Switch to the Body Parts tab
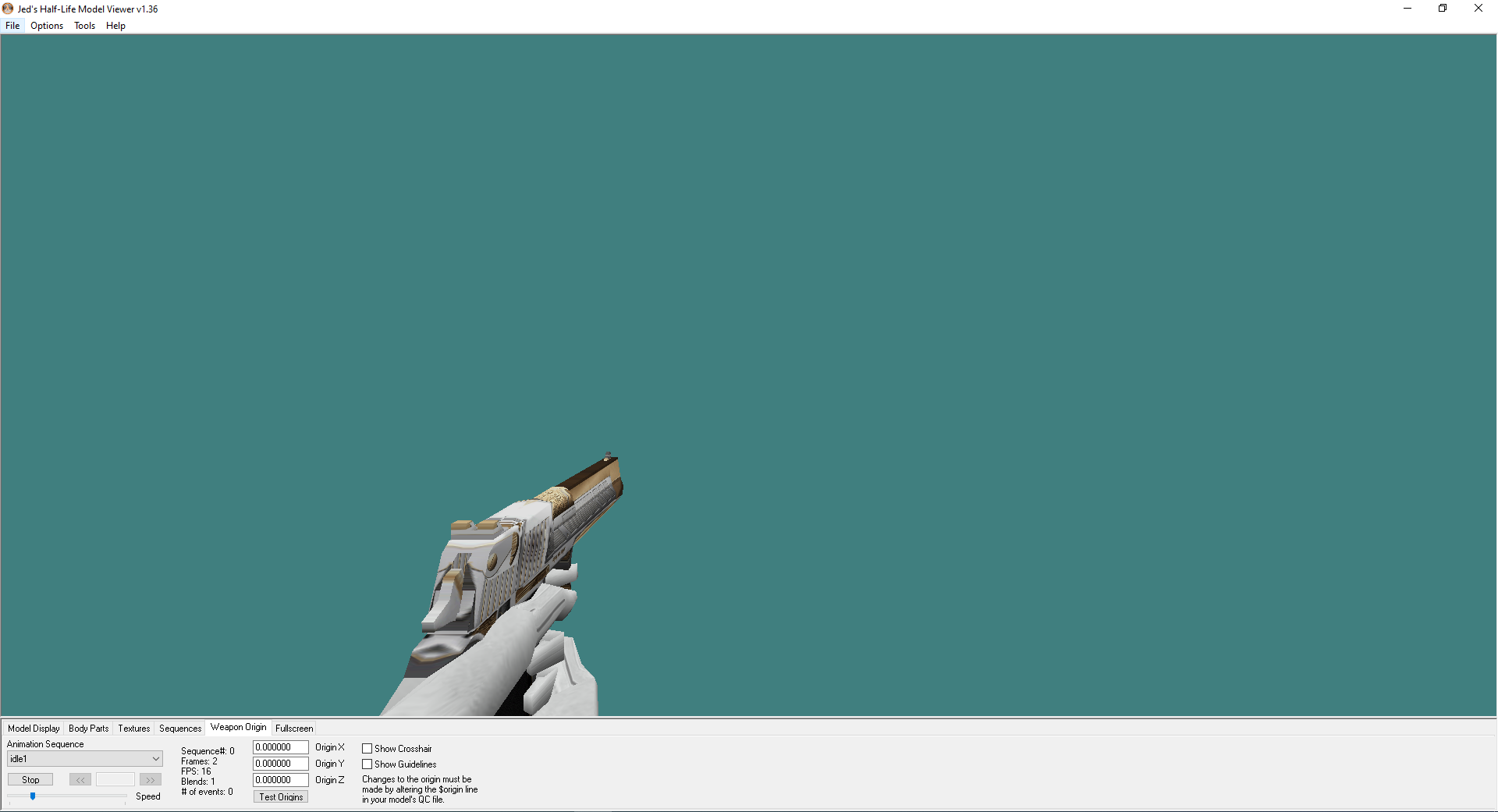 pyautogui.click(x=89, y=729)
